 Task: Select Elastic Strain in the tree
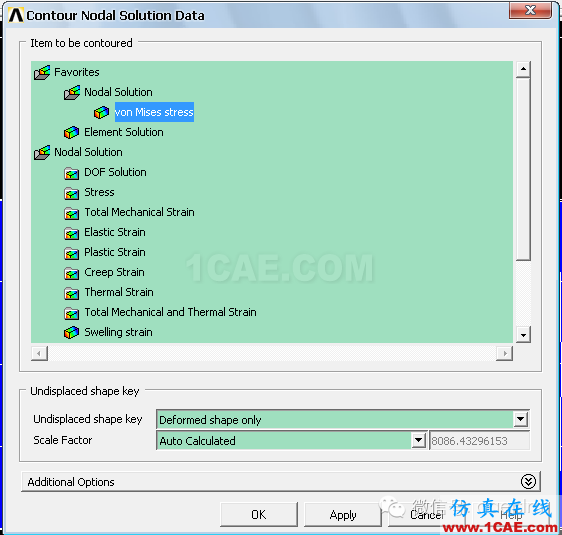[x=115, y=232]
